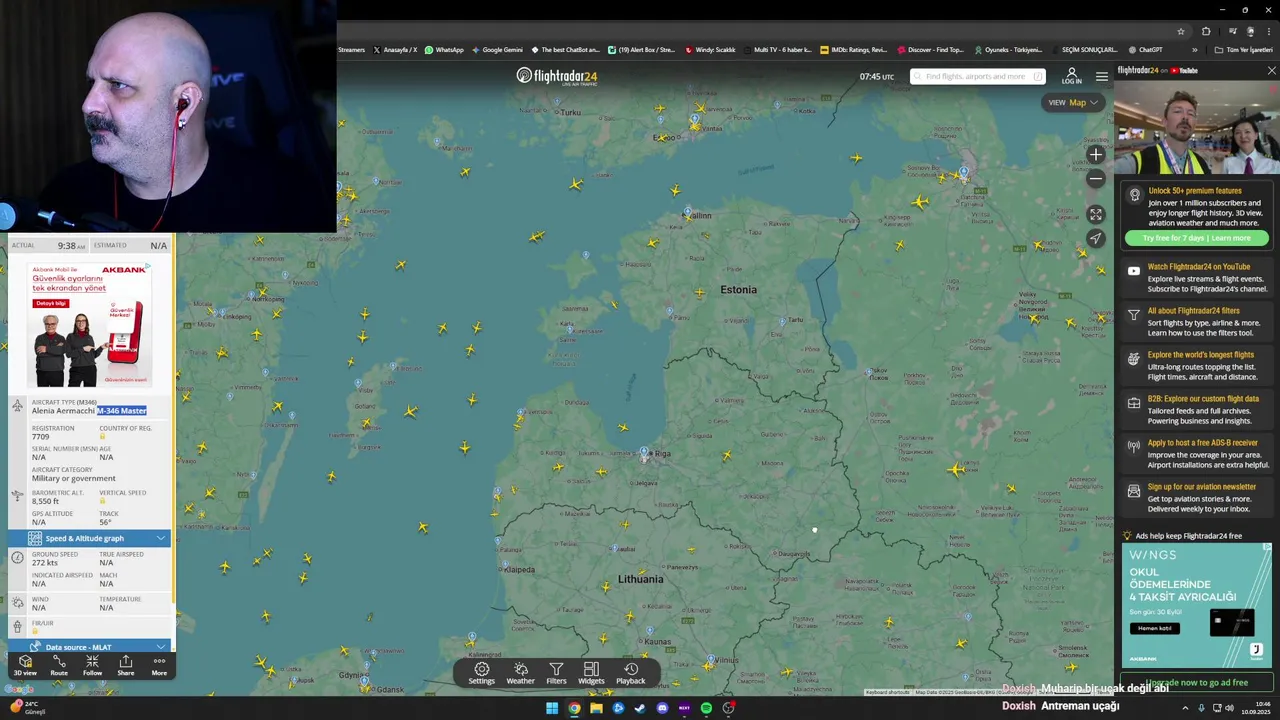
Task: Click Try free for 7 days button
Action: [1197, 238]
